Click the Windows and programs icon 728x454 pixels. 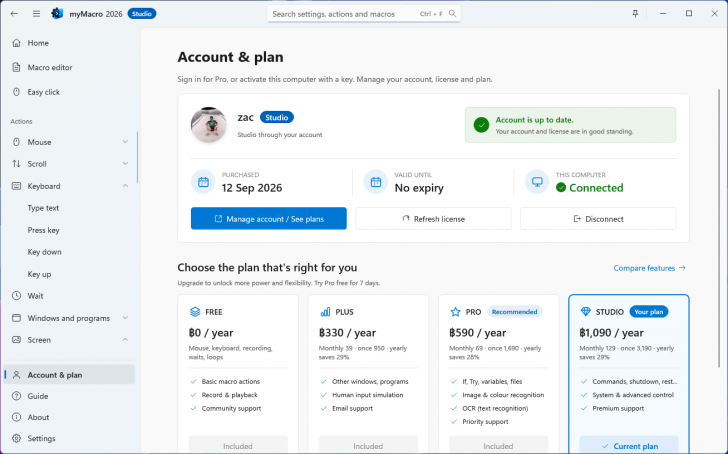(16, 318)
